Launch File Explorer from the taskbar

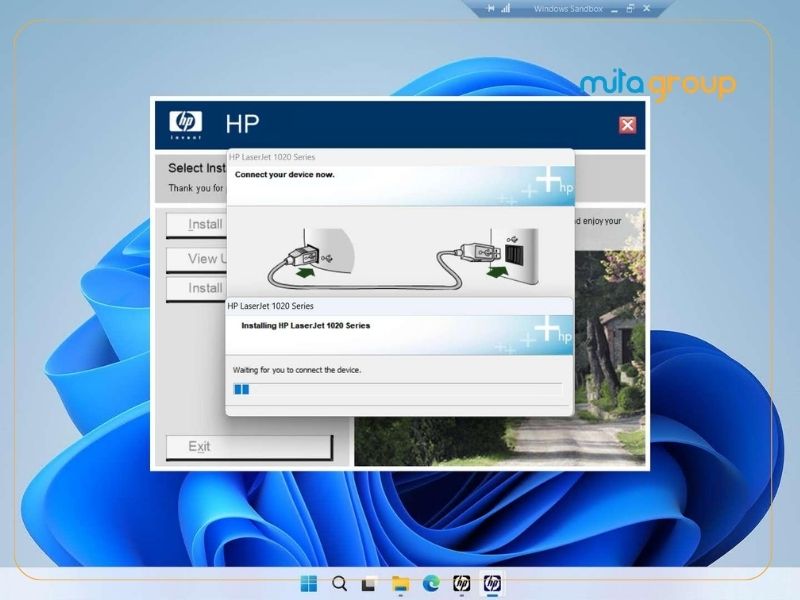pyautogui.click(x=400, y=583)
